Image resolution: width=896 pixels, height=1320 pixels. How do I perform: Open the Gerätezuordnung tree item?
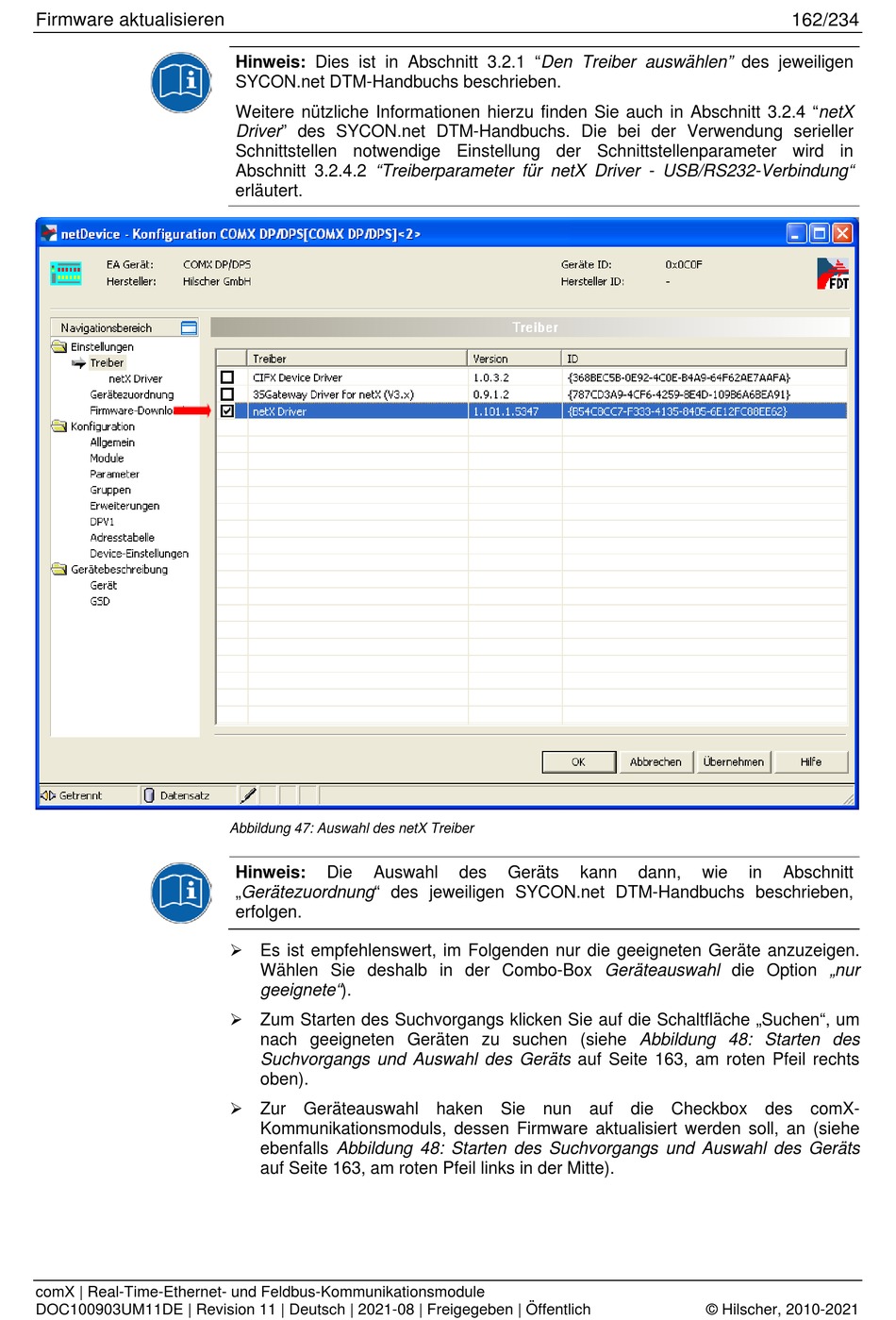132,394
